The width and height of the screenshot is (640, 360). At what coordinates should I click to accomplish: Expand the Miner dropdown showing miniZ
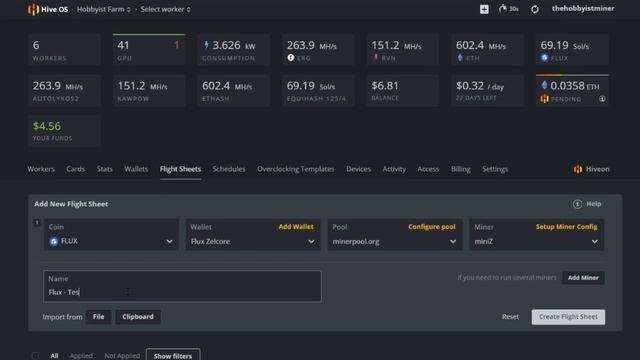pyautogui.click(x=536, y=235)
